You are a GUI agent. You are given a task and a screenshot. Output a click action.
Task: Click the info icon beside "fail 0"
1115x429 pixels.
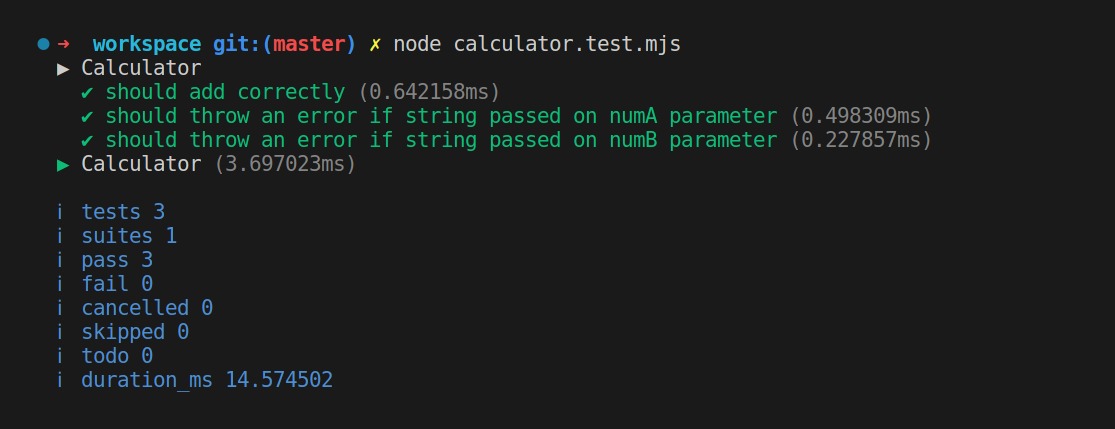pos(62,284)
